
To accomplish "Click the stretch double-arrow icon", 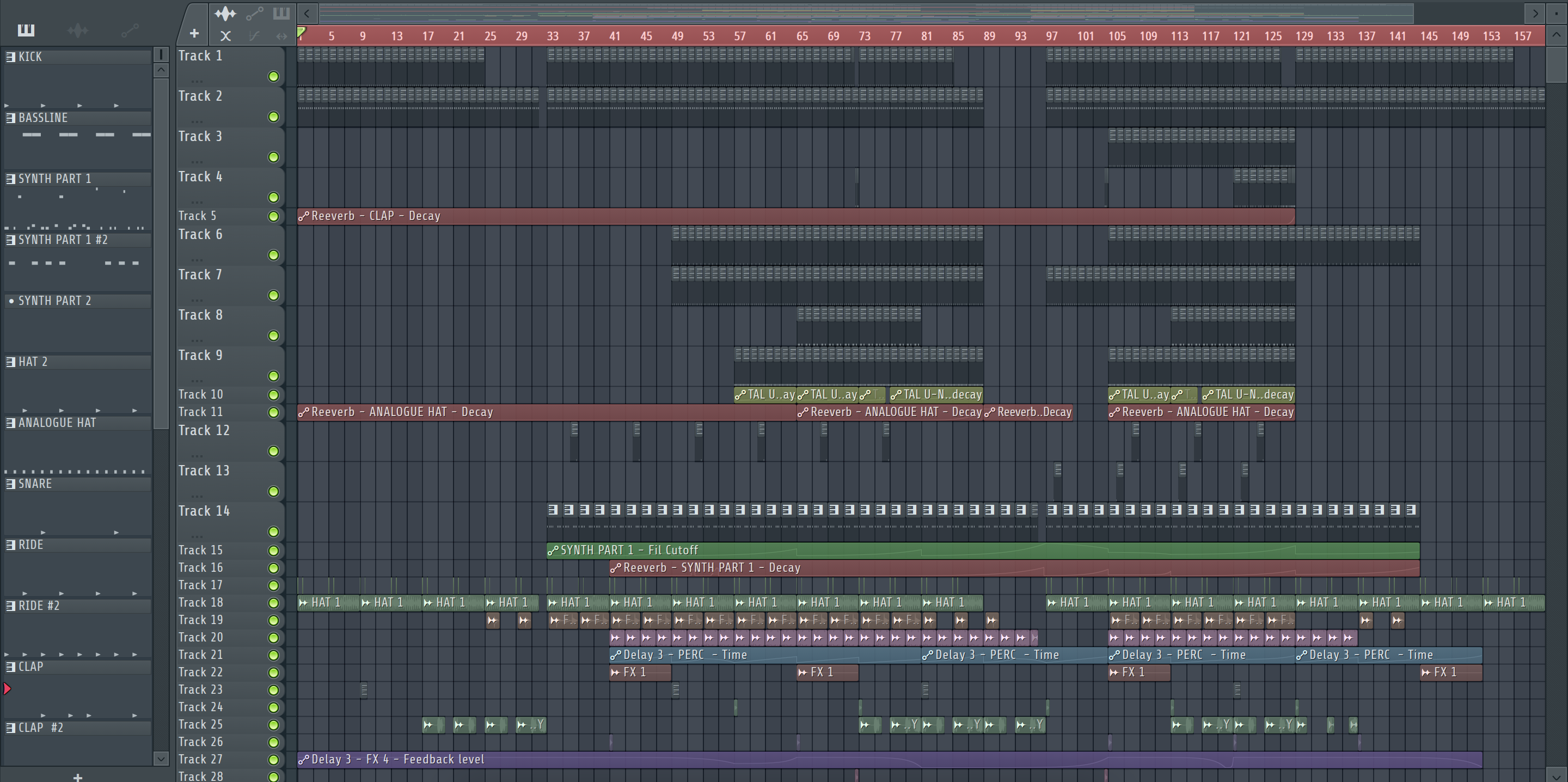I will pos(281,36).
